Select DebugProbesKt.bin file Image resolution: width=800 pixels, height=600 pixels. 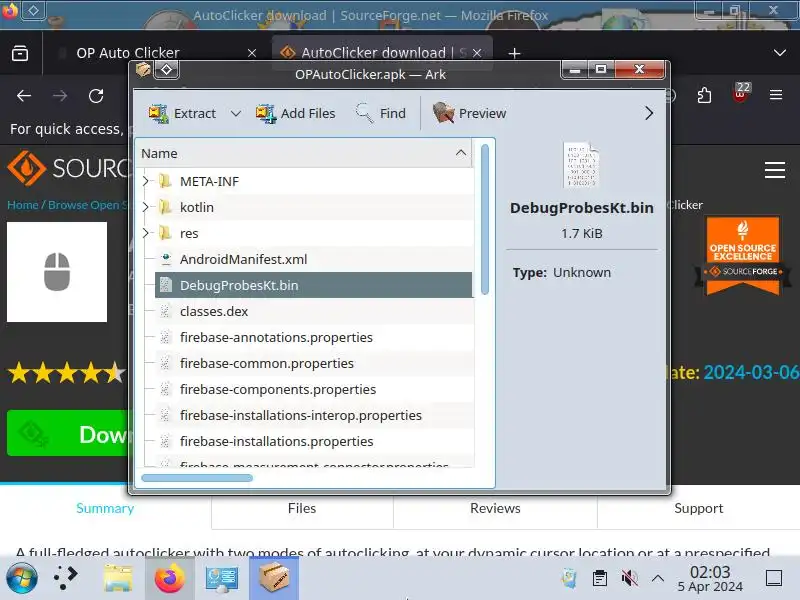tap(314, 285)
